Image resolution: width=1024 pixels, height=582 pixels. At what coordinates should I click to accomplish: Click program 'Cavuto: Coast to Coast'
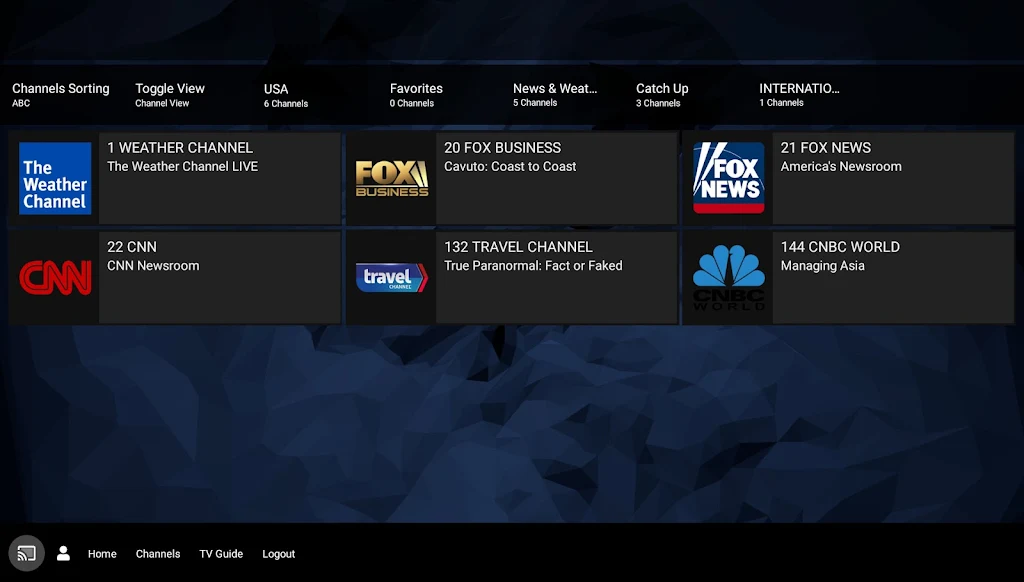[x=510, y=167]
